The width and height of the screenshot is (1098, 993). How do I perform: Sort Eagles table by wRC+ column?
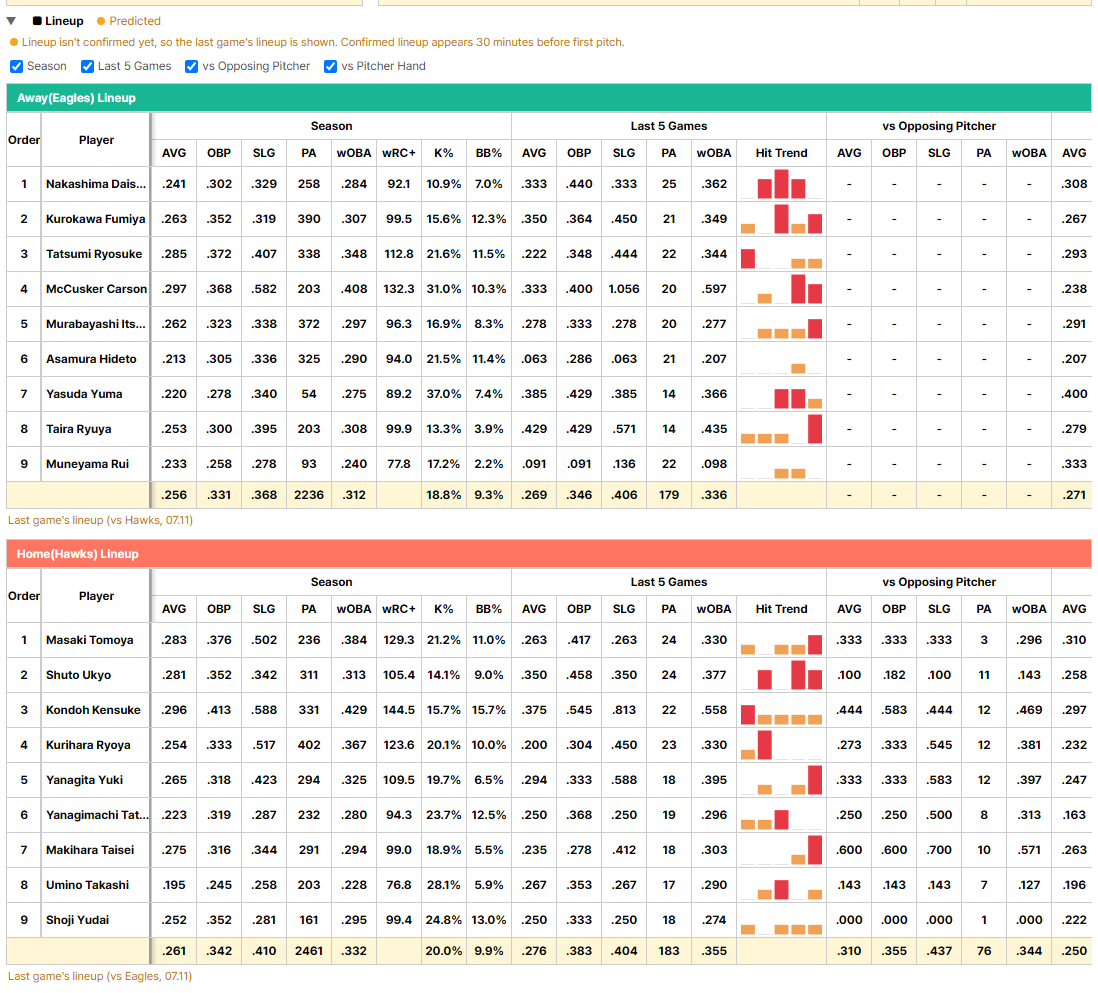click(x=398, y=153)
